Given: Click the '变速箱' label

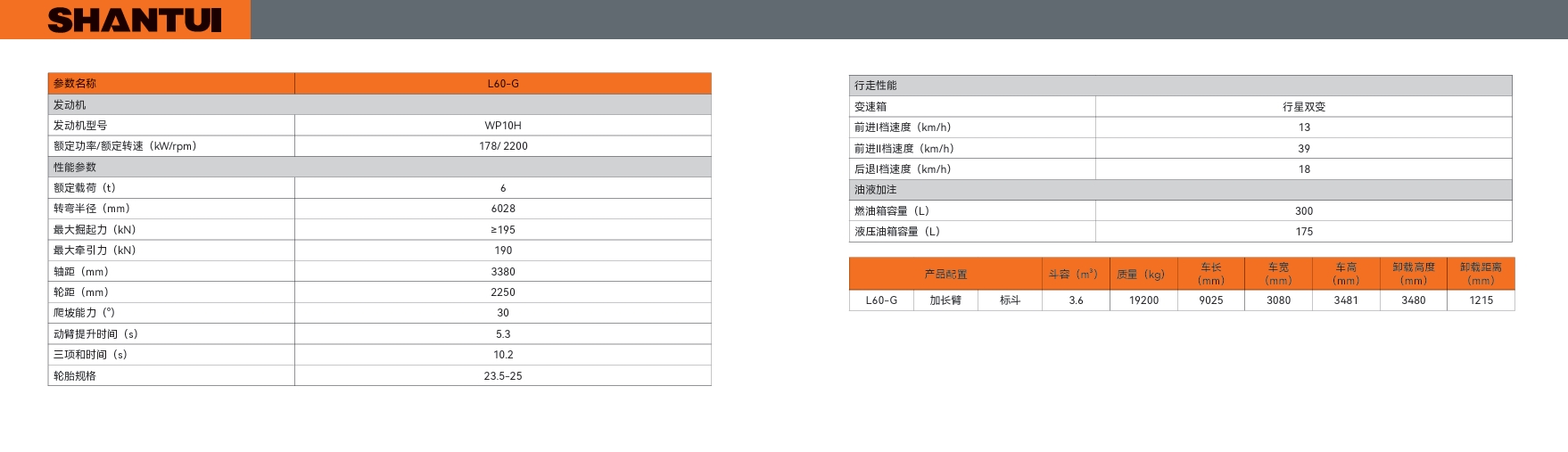Looking at the screenshot, I should click(871, 107).
